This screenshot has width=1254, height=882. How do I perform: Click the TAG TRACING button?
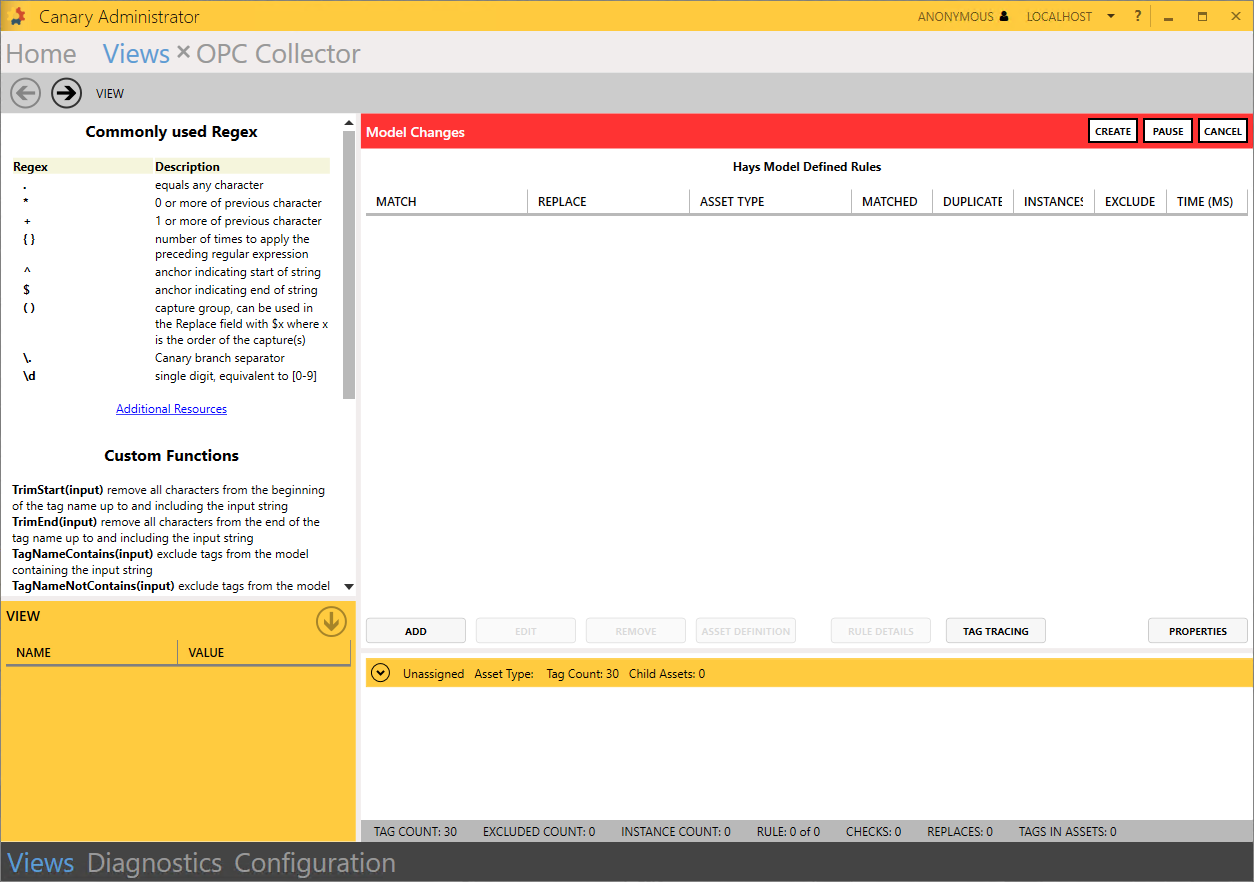click(995, 631)
